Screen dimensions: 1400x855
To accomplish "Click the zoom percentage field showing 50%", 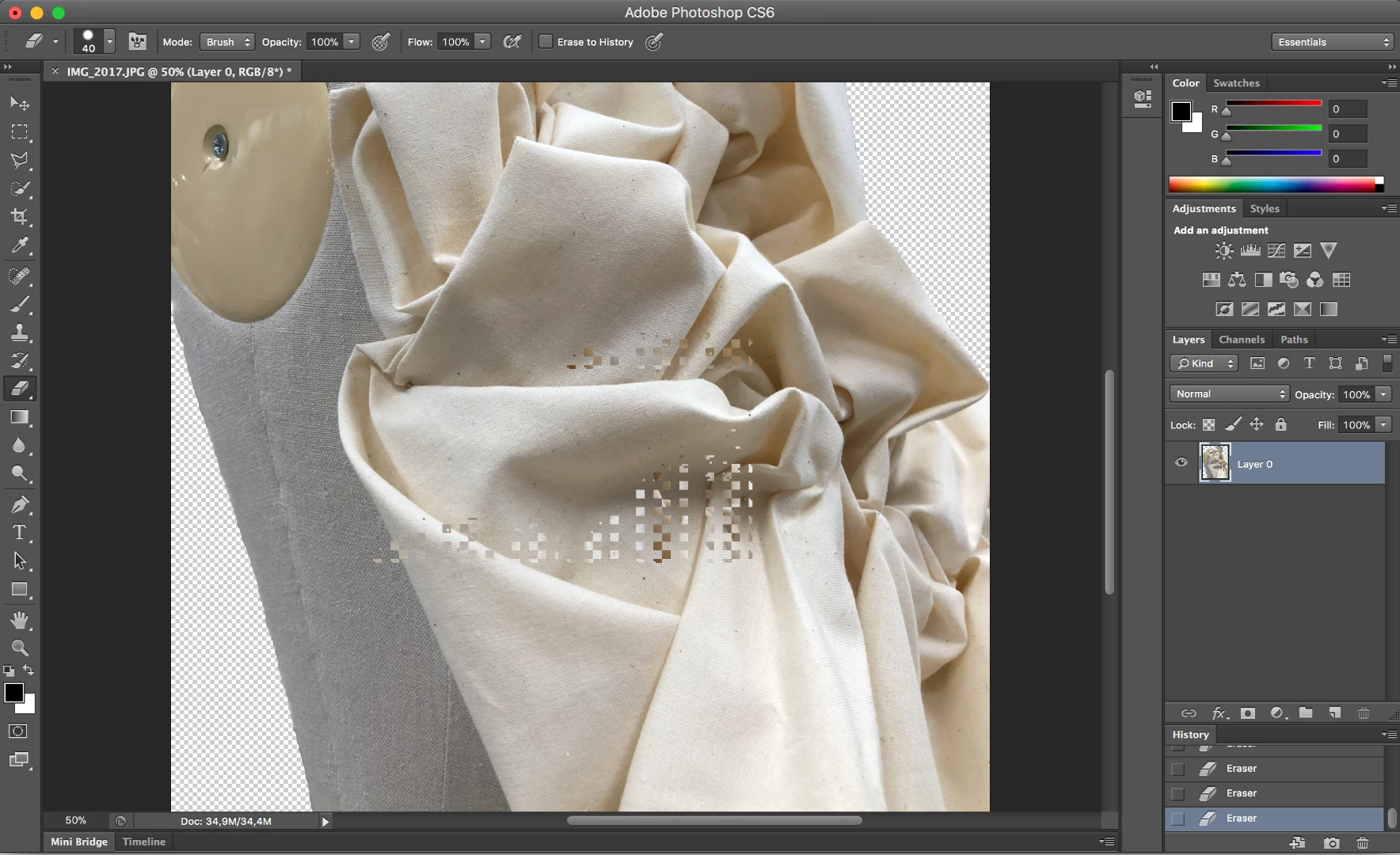I will [76, 821].
